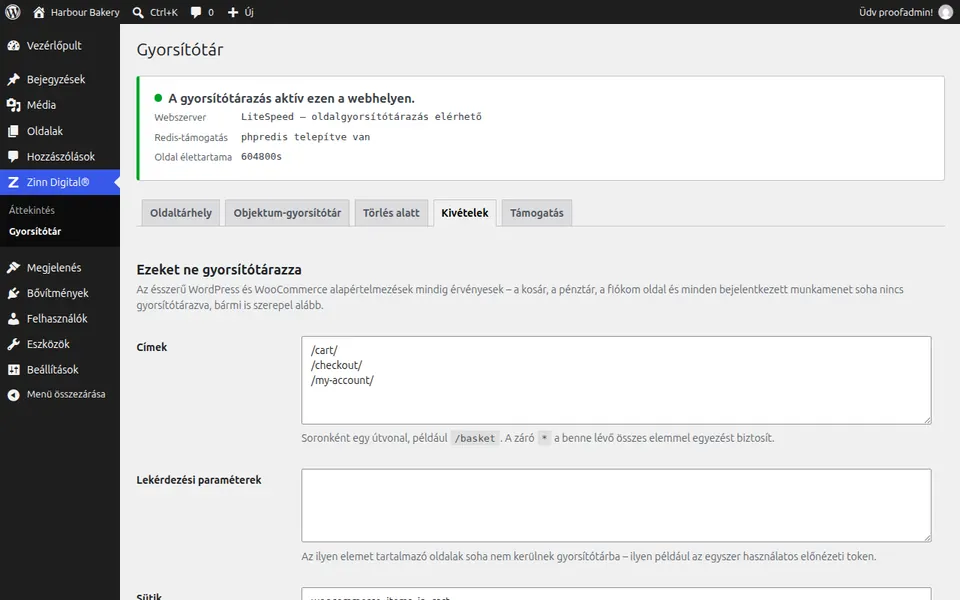The height and width of the screenshot is (600, 960).
Task: Click the green active status dot
Action: 158,98
